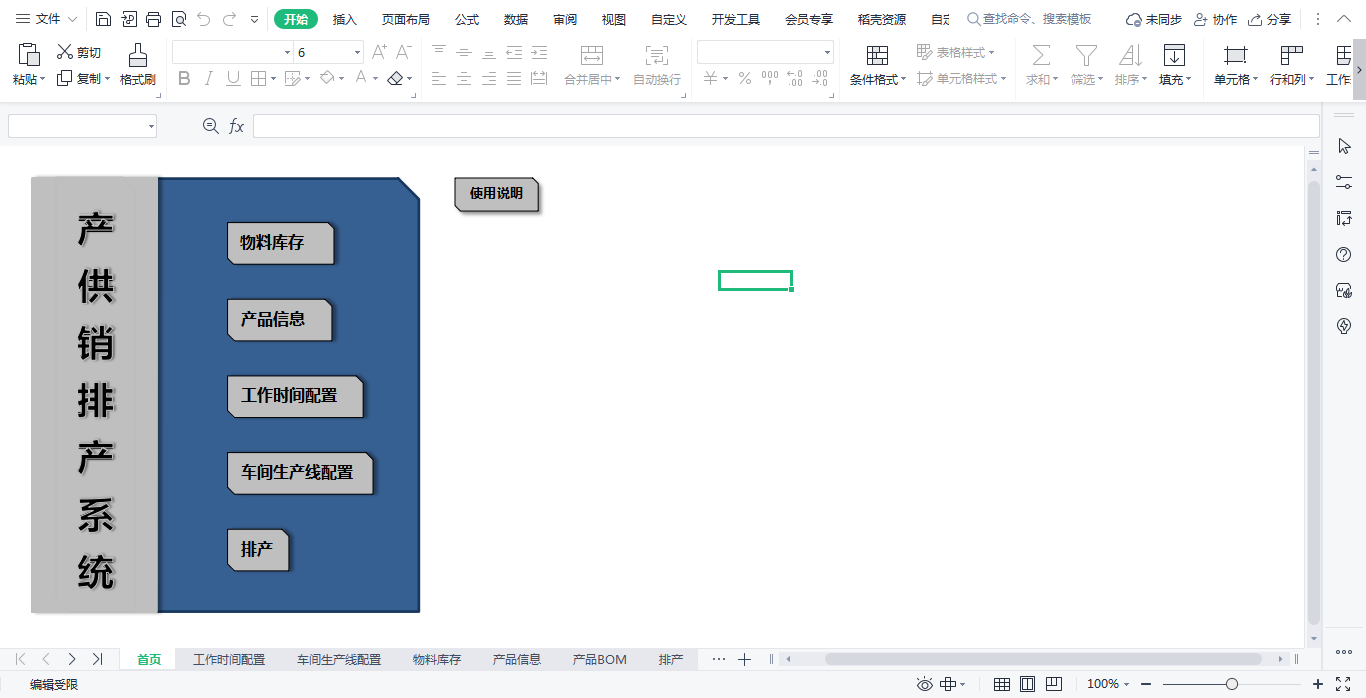Open the 插入 ribbon tab
Viewport: 1366px width, 698px height.
(x=345, y=19)
